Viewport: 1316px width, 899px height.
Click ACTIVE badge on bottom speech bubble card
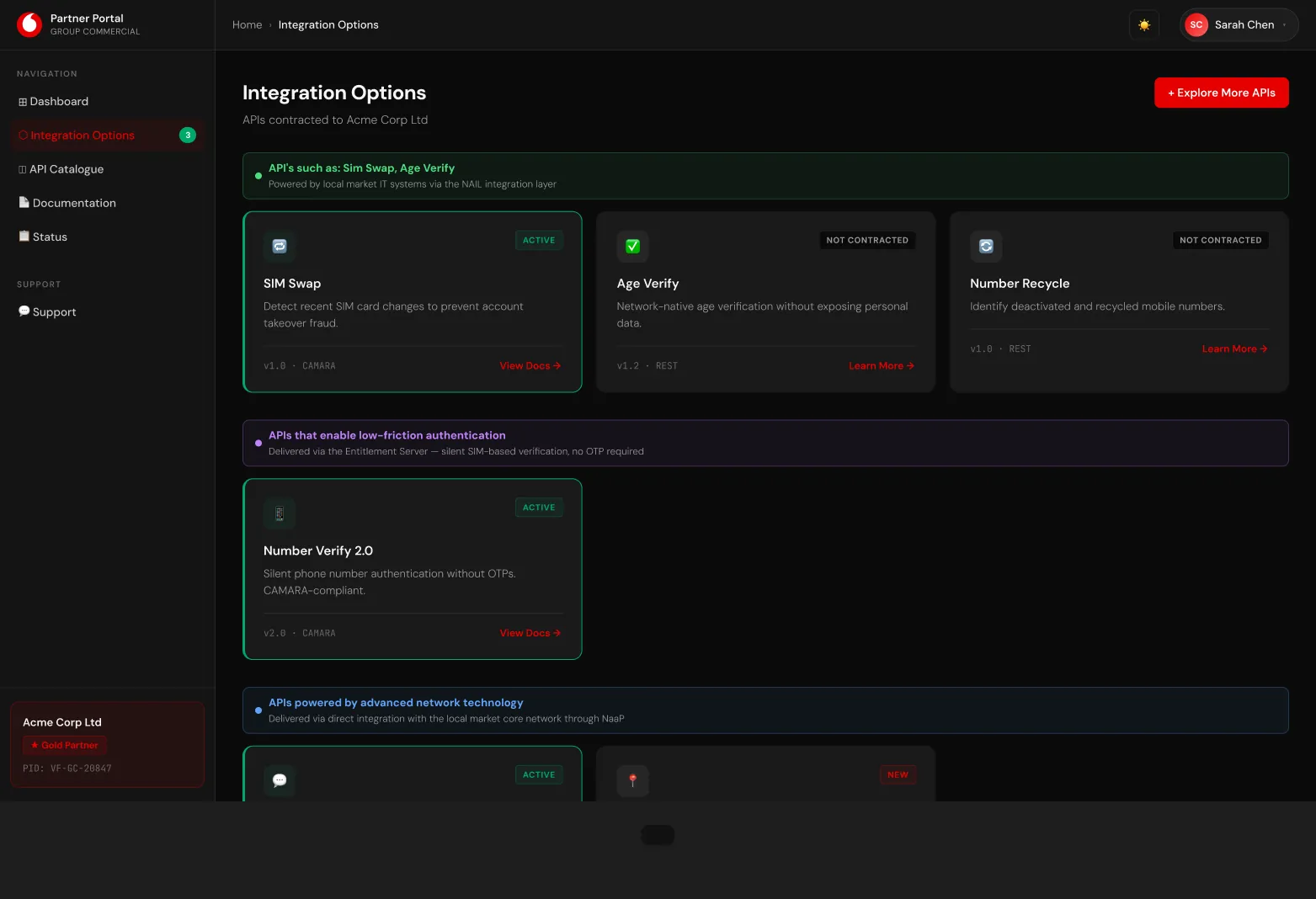(x=539, y=775)
